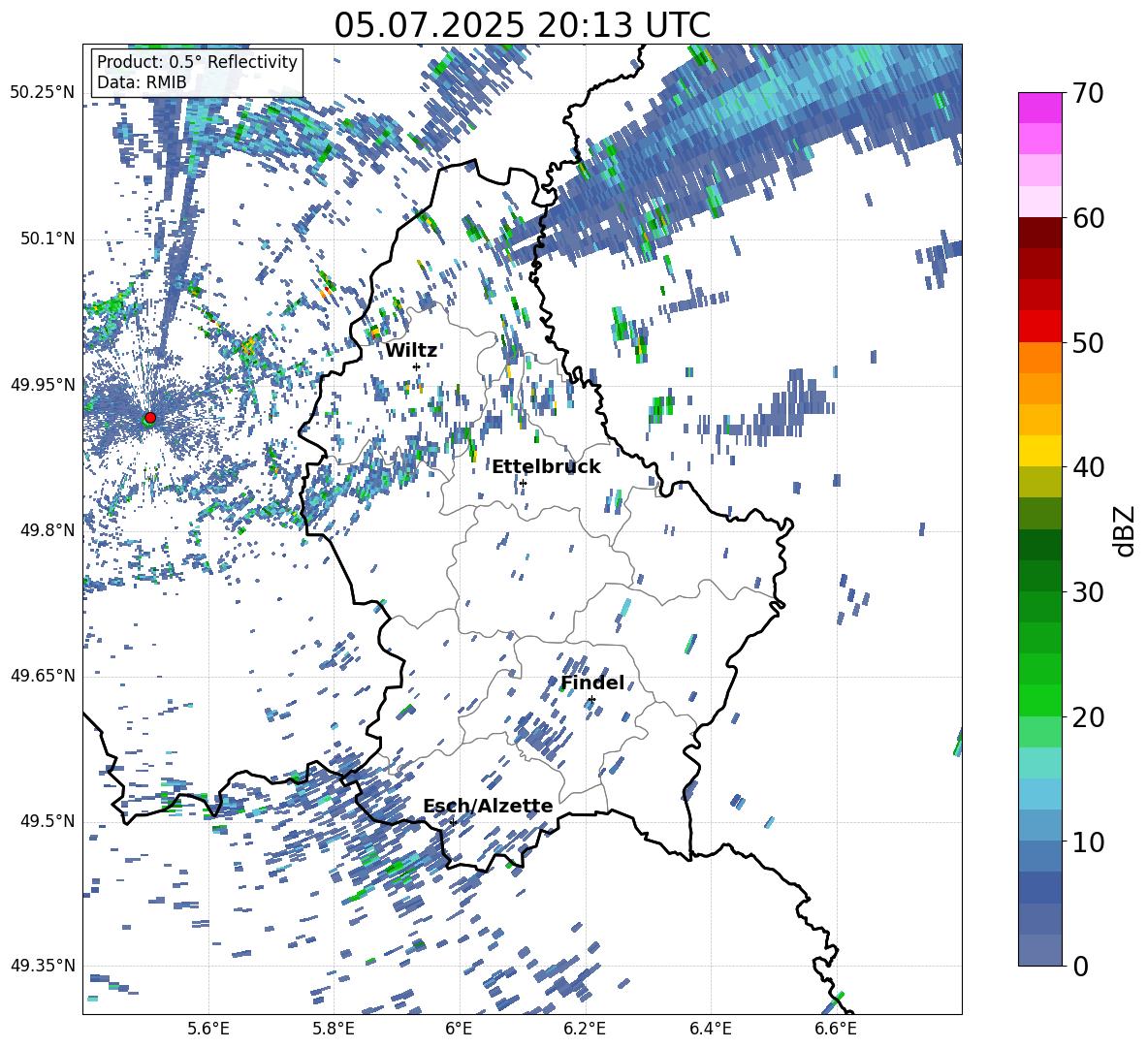
Task: Click the 6.4°E longitude label
Action: tap(710, 1030)
